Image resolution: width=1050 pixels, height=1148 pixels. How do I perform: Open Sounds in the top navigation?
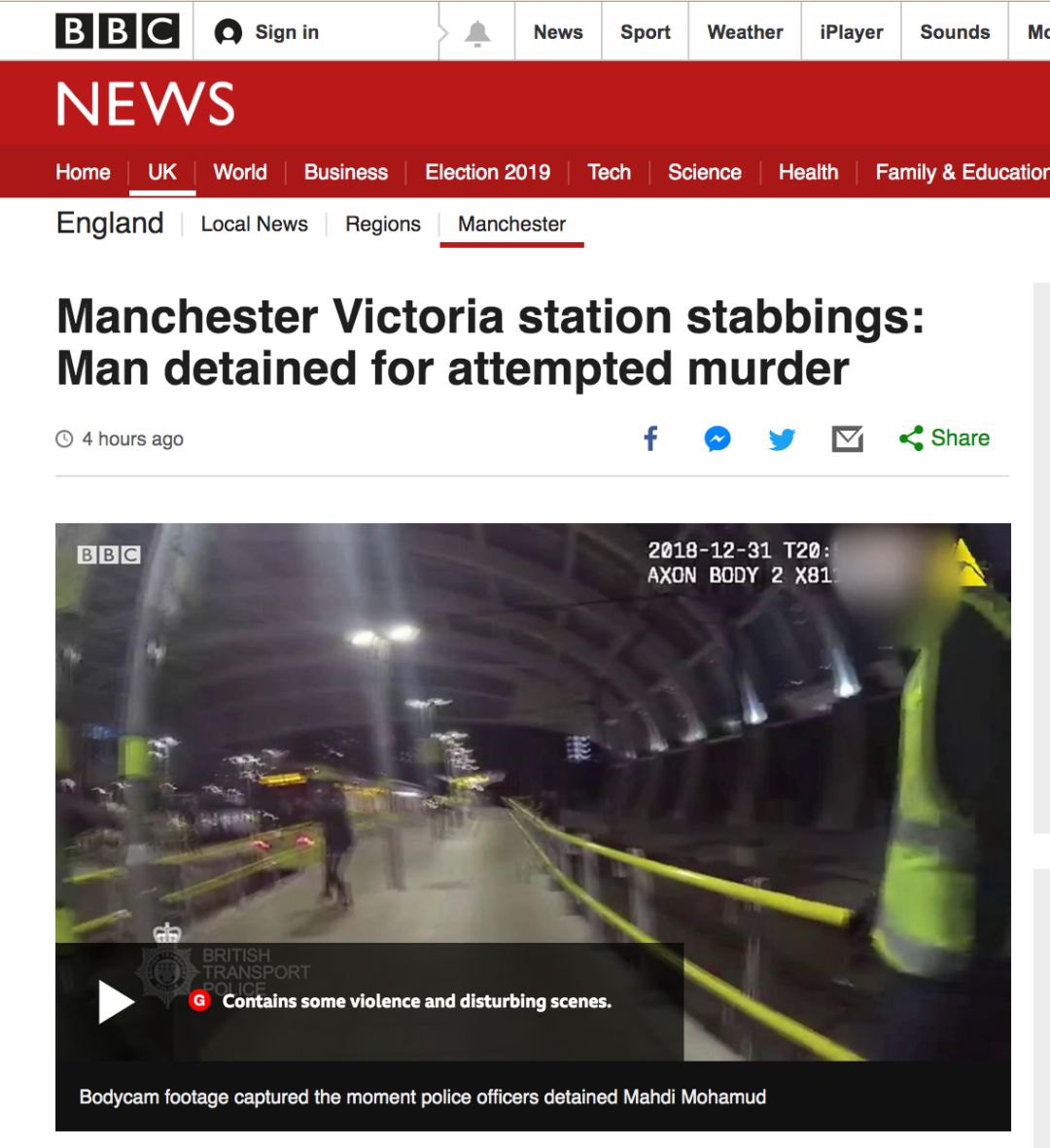point(955,32)
